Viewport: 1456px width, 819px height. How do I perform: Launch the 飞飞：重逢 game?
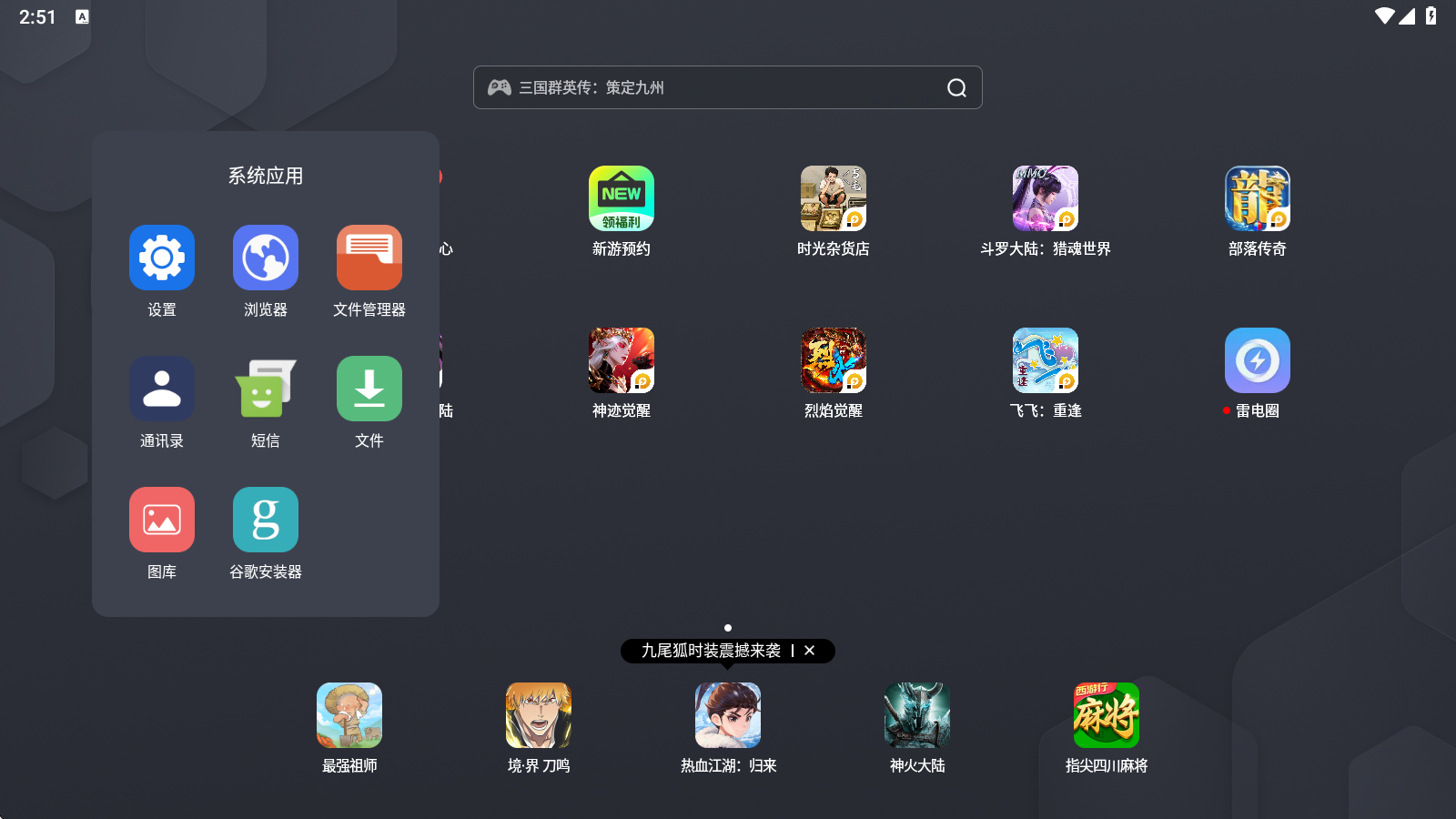point(1046,360)
